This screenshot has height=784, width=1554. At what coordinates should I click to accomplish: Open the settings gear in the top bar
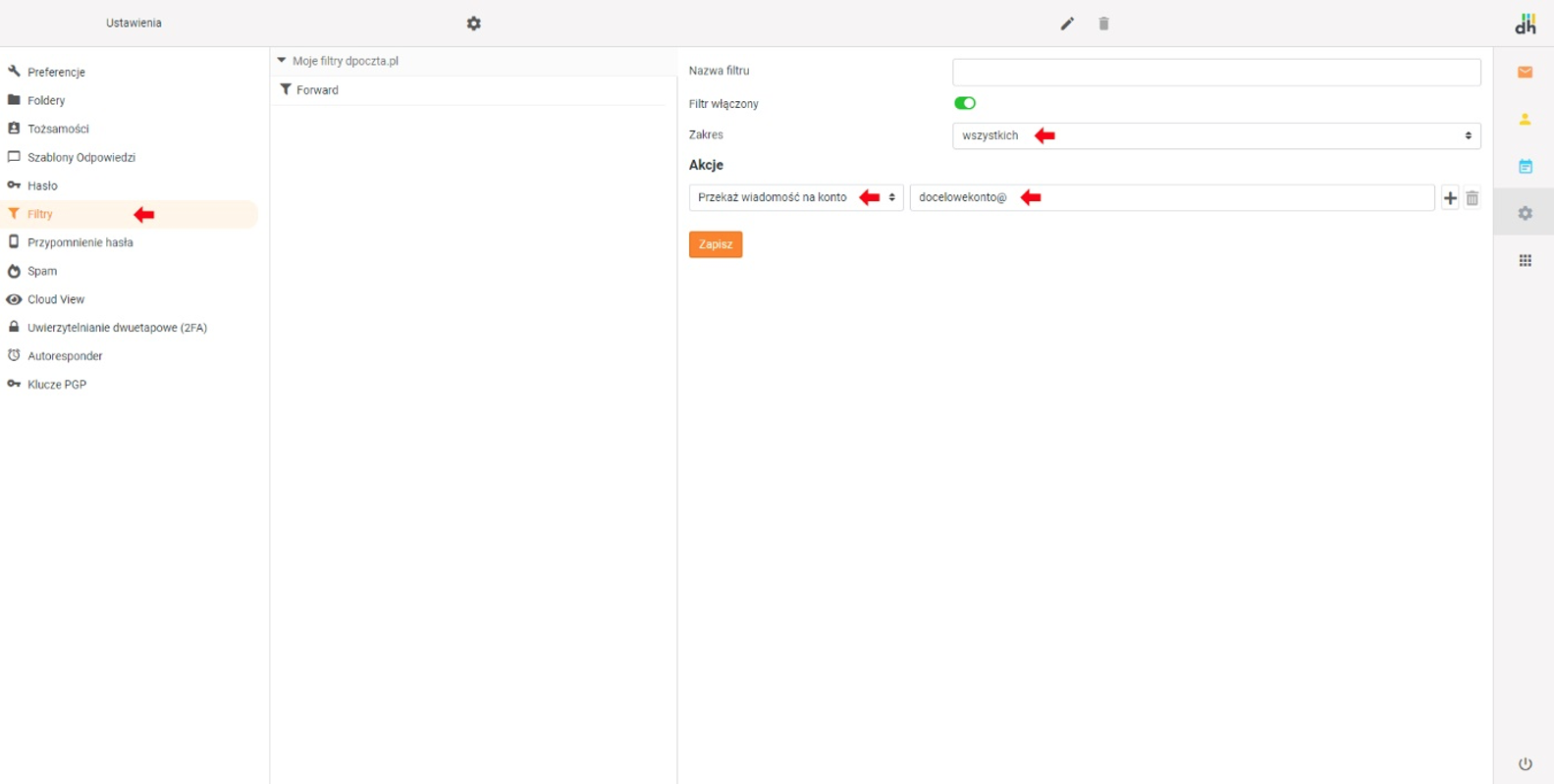pyautogui.click(x=474, y=24)
